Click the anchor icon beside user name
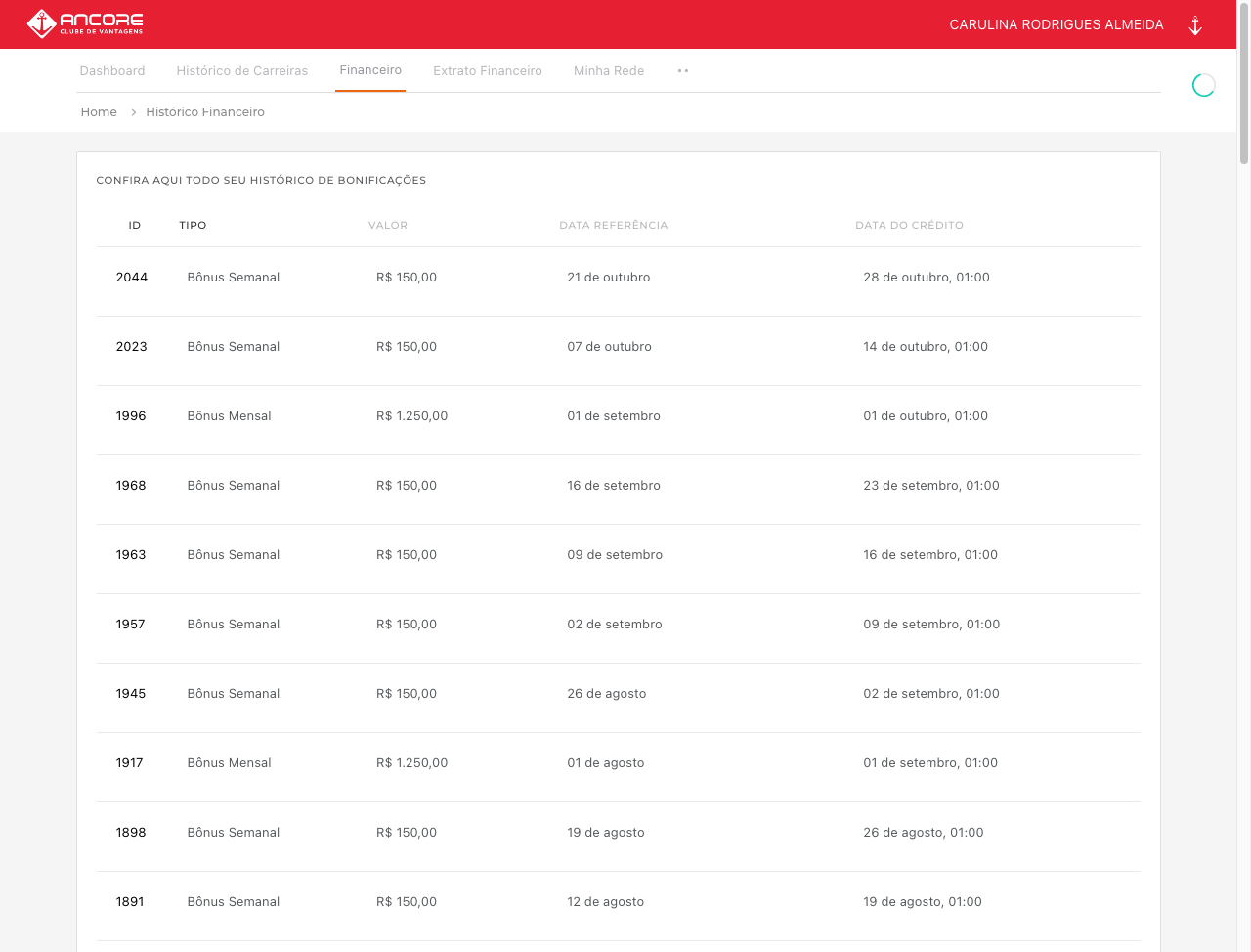Viewport: 1251px width, 952px height. 1194,25
